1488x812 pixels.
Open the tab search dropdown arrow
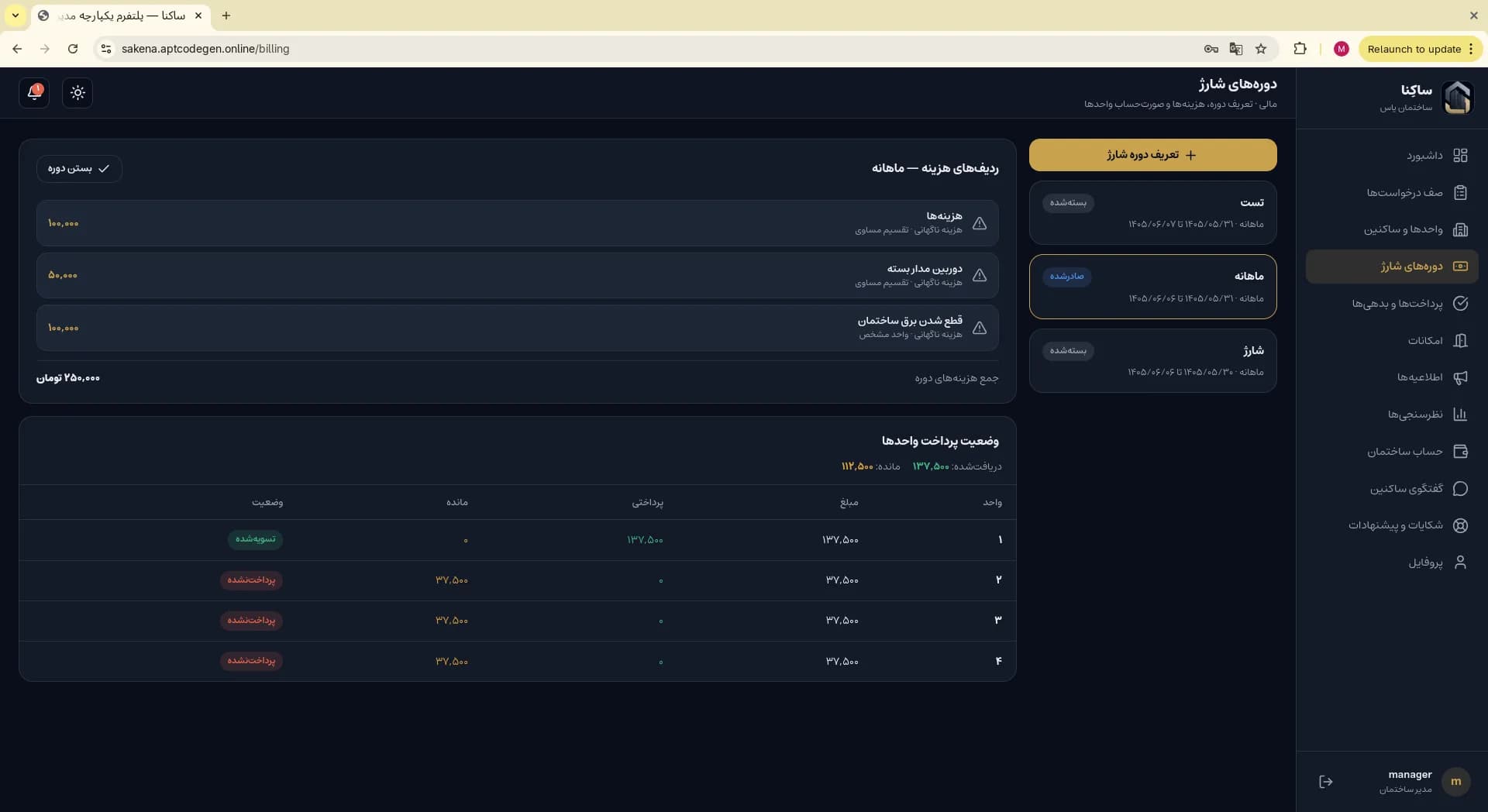click(15, 15)
